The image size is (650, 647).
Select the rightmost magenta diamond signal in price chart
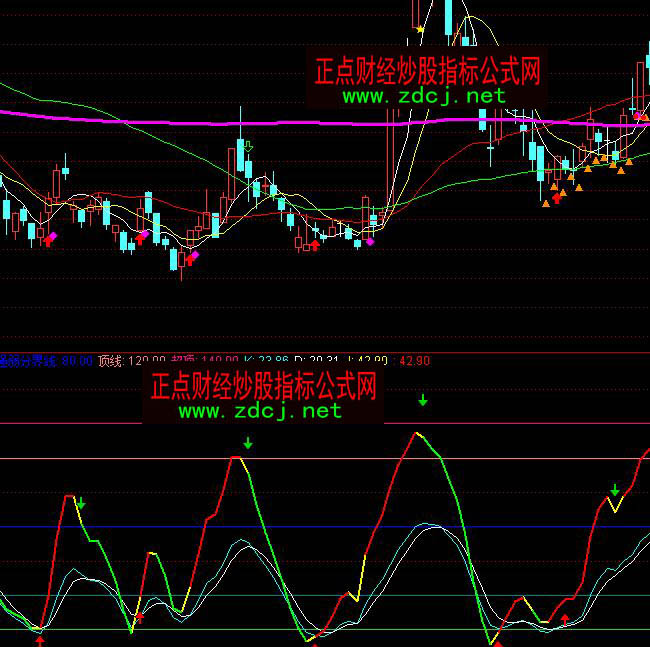click(370, 241)
